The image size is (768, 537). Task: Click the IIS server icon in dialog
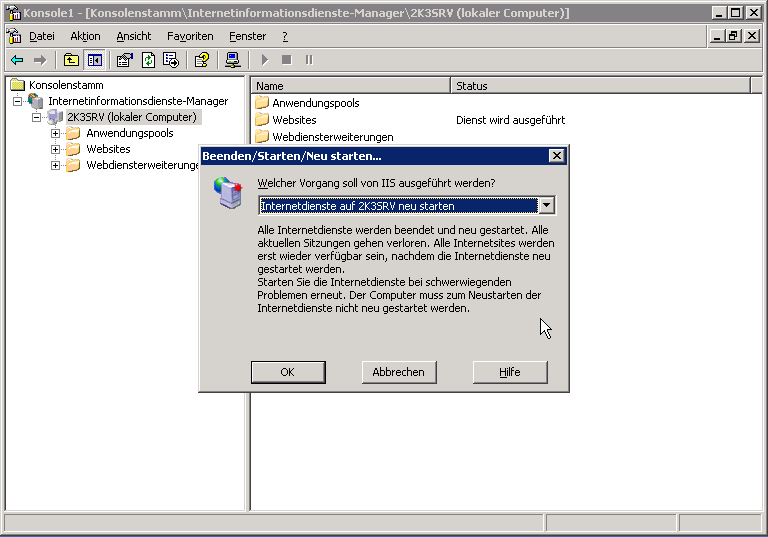tap(228, 193)
